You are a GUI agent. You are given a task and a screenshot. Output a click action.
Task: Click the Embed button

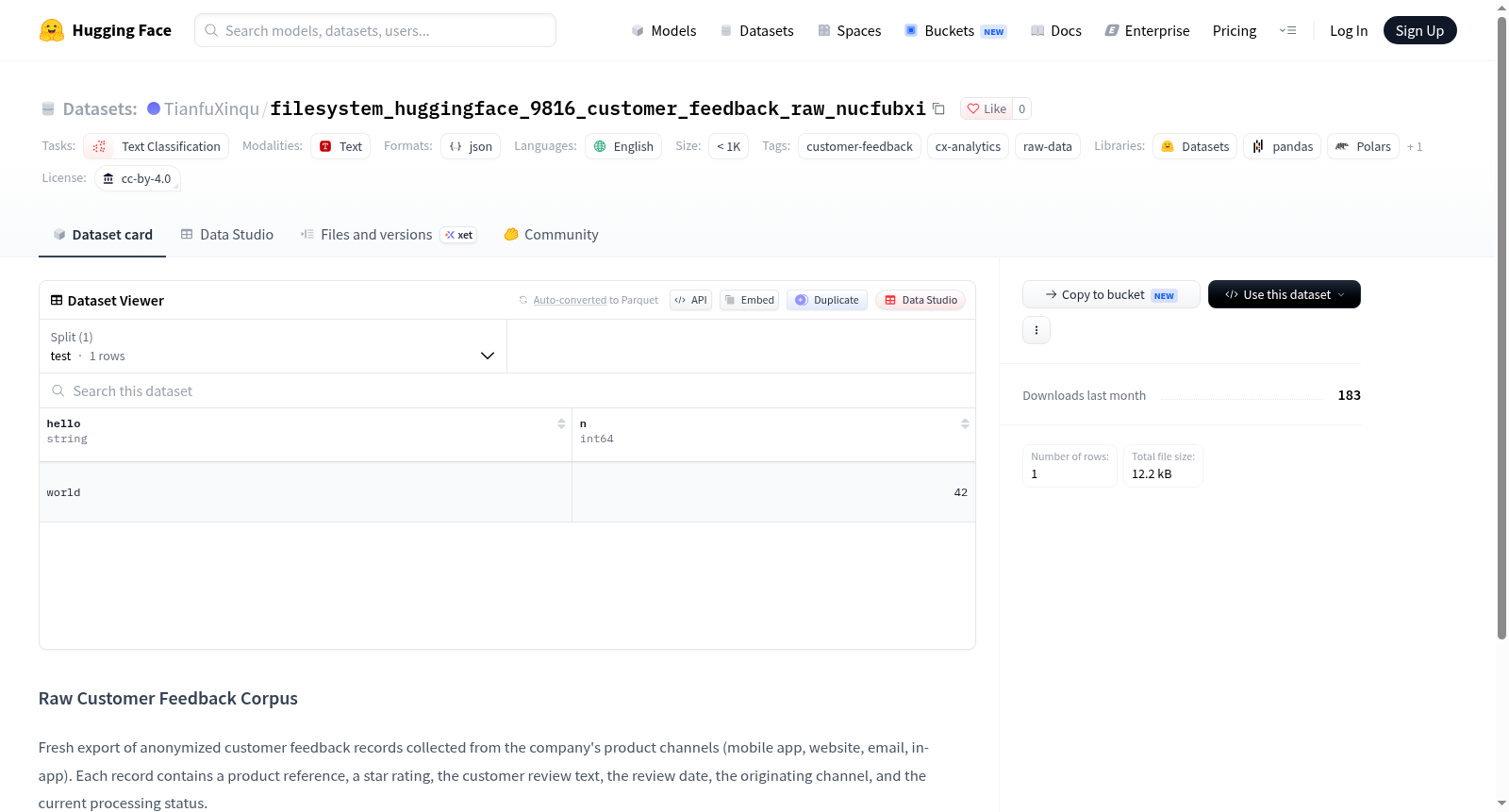(749, 300)
